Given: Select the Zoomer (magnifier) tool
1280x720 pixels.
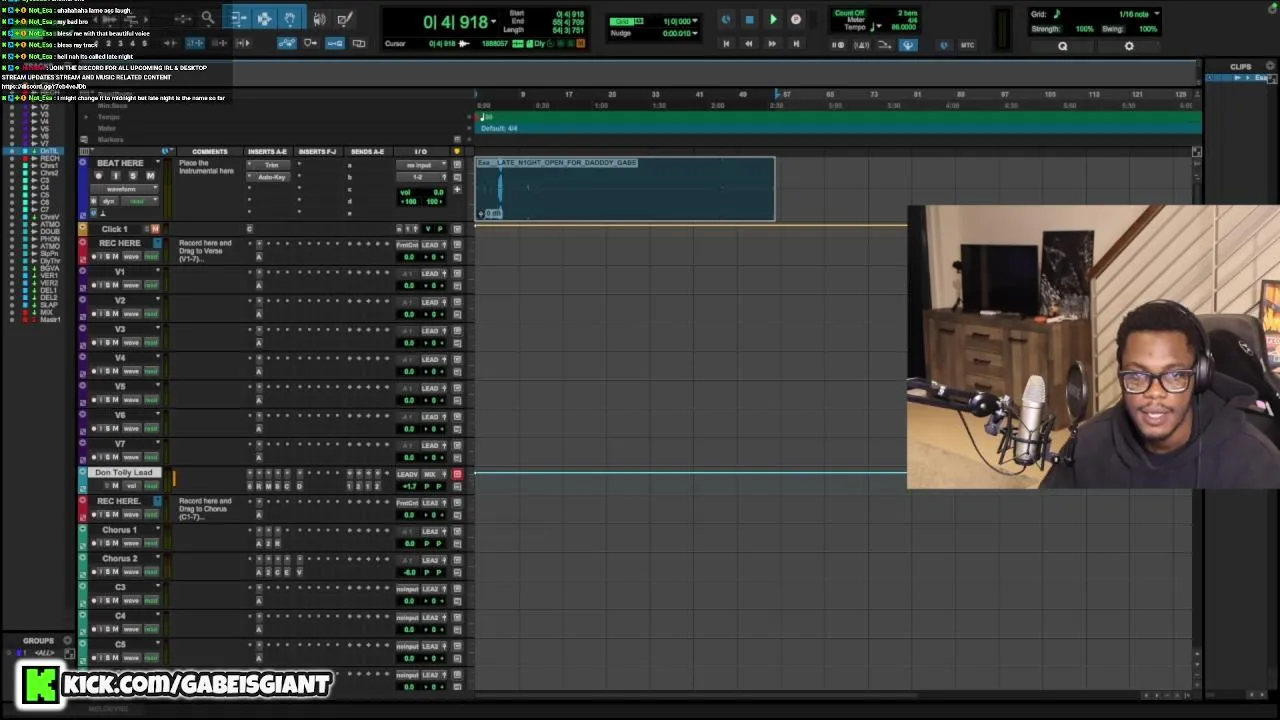Looking at the screenshot, I should point(207,19).
